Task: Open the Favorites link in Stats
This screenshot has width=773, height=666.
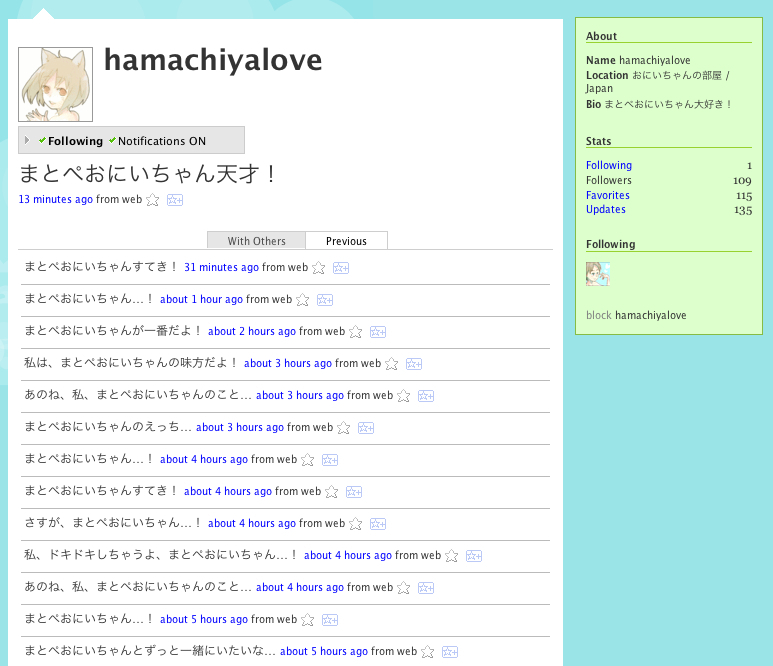Action: pyautogui.click(x=608, y=195)
